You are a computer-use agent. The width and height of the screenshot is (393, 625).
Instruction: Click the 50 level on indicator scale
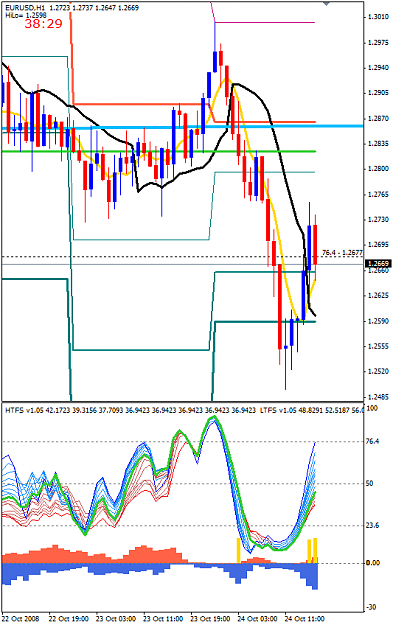pyautogui.click(x=370, y=483)
